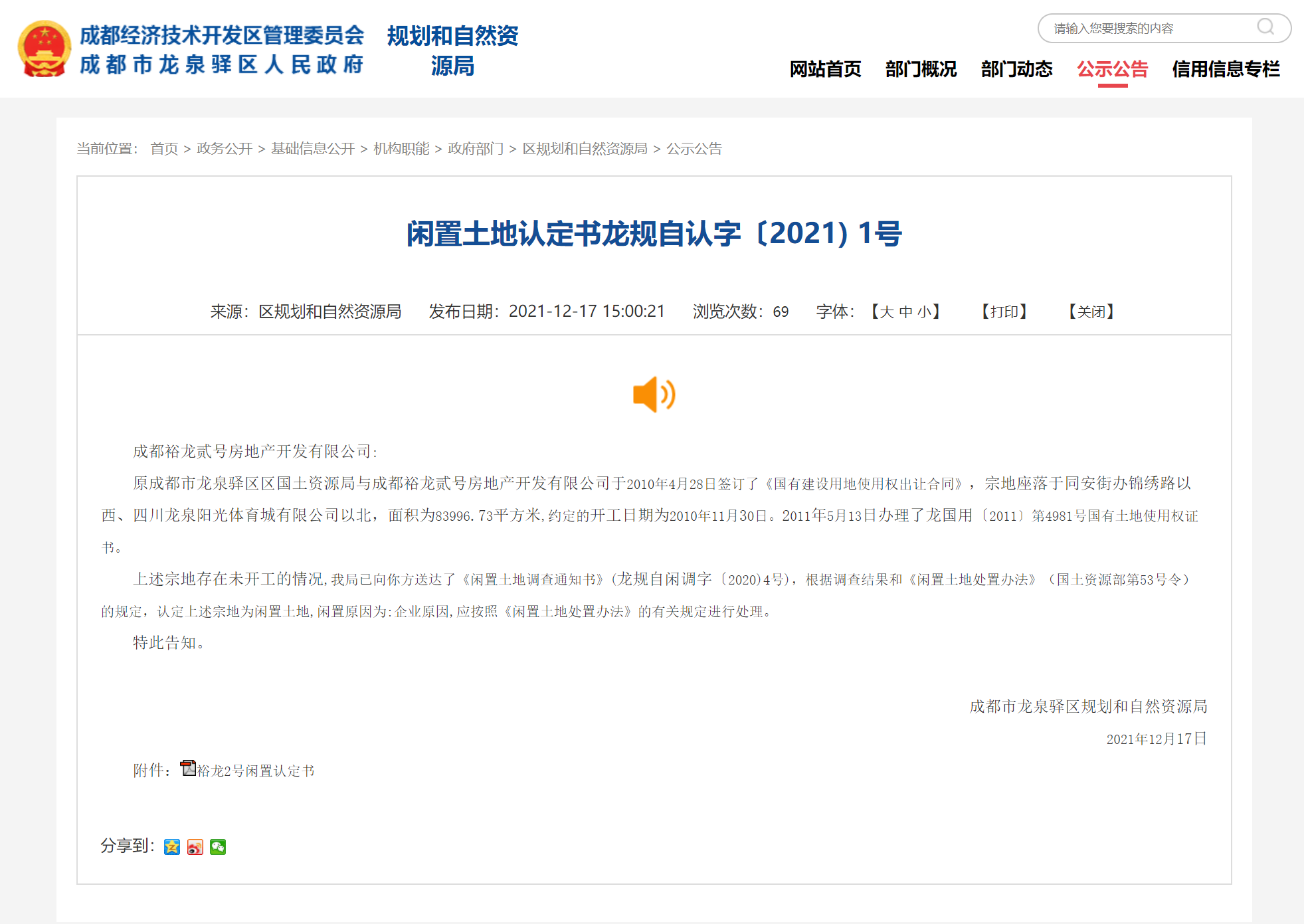Click the PDF attachment icon
The width and height of the screenshot is (1304, 924).
tap(188, 769)
